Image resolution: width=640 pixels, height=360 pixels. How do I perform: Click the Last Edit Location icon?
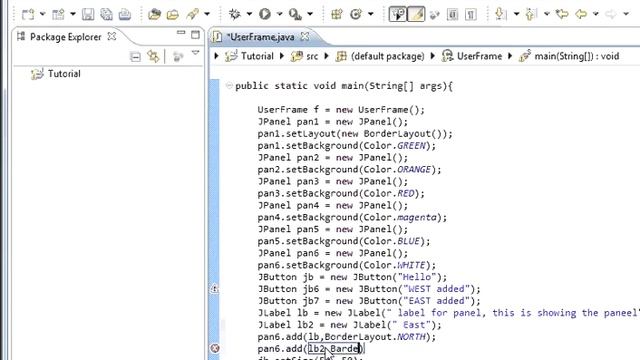(562, 14)
